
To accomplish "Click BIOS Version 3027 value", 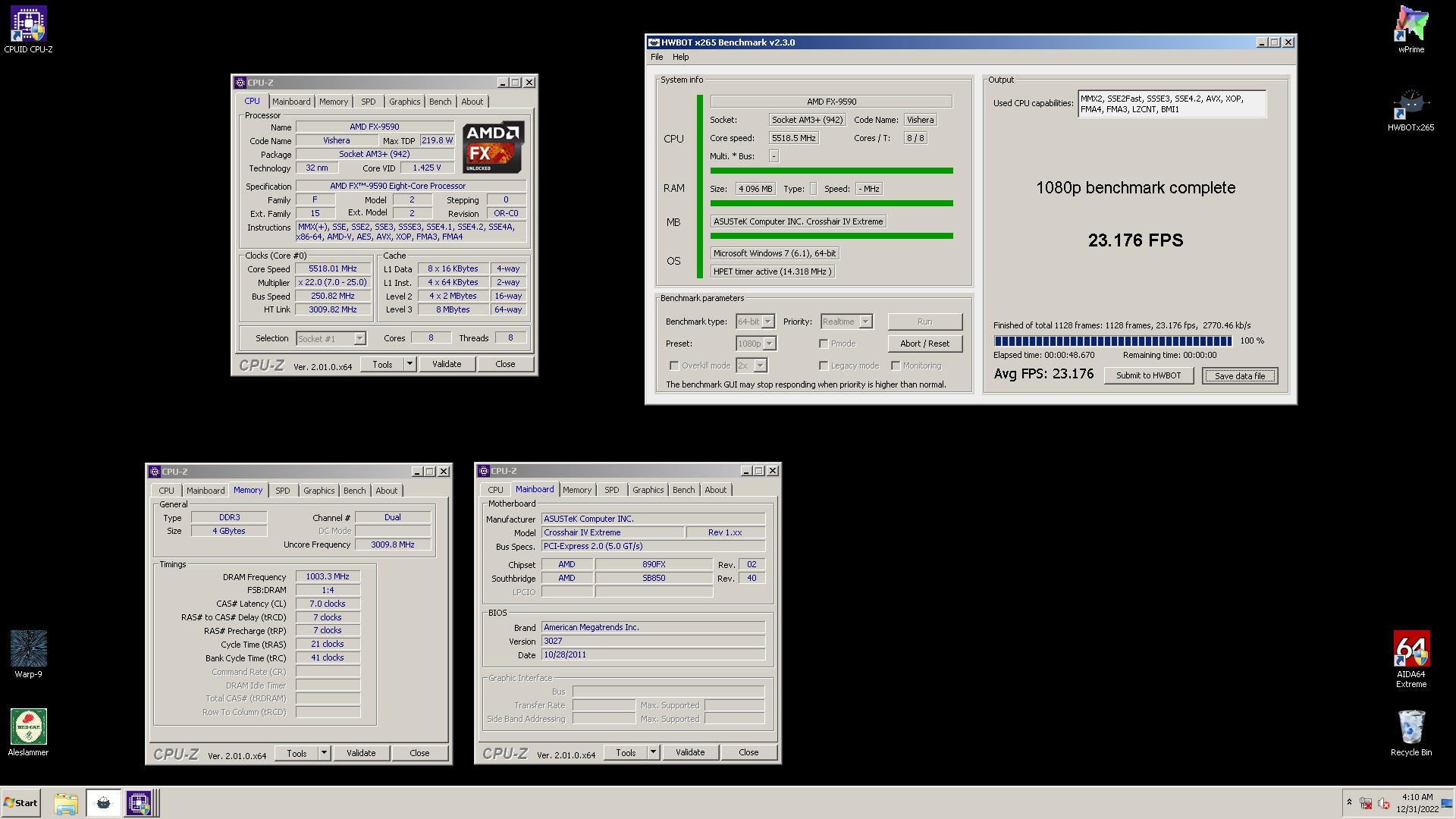I will (x=653, y=642).
